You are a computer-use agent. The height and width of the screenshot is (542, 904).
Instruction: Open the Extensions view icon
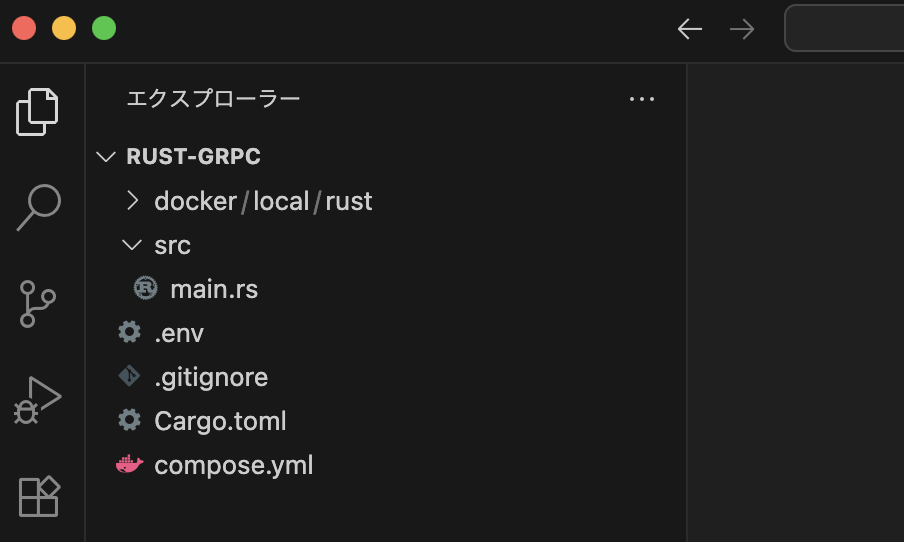coord(39,496)
